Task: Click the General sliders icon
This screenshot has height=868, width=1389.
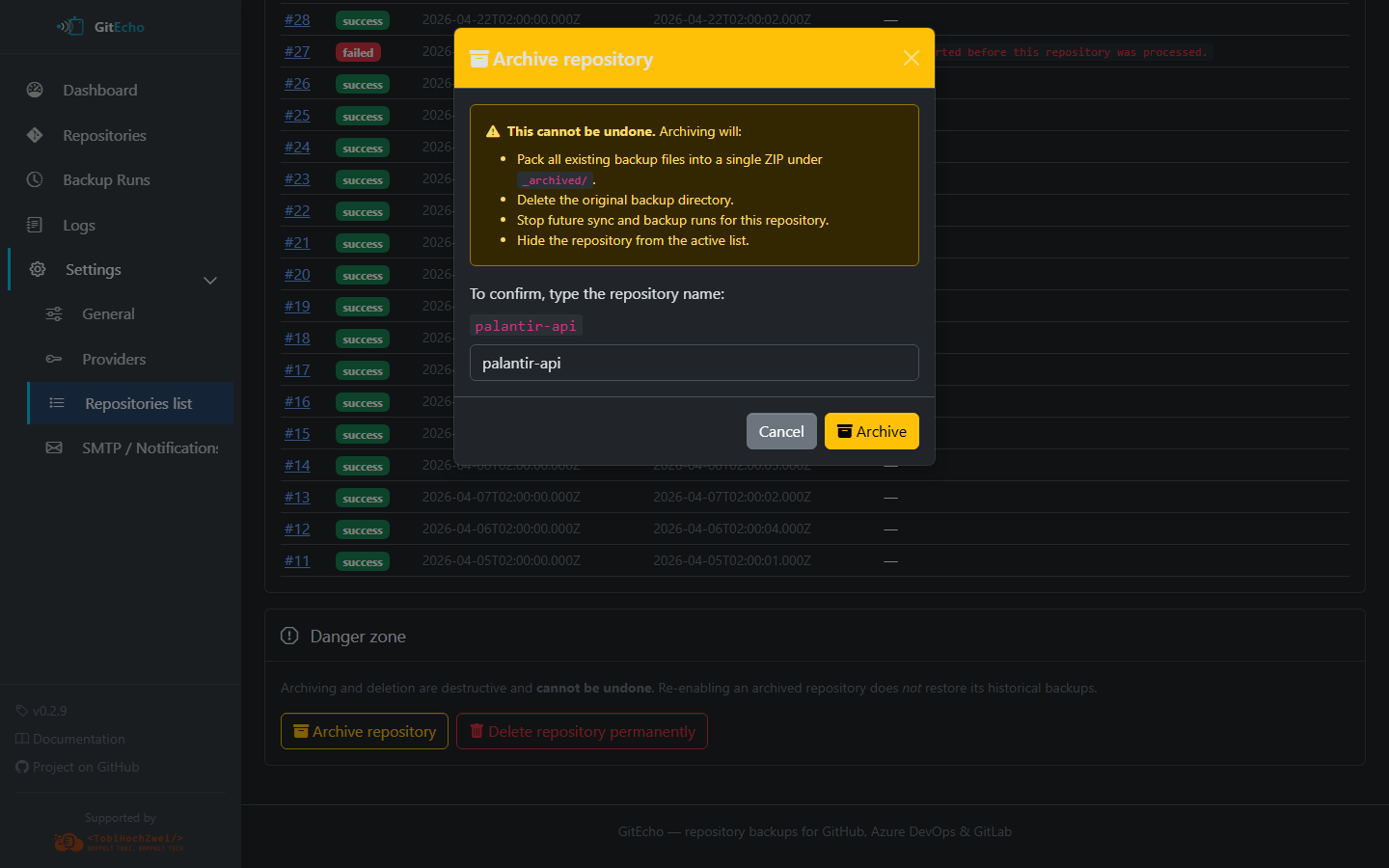Action: (54, 313)
